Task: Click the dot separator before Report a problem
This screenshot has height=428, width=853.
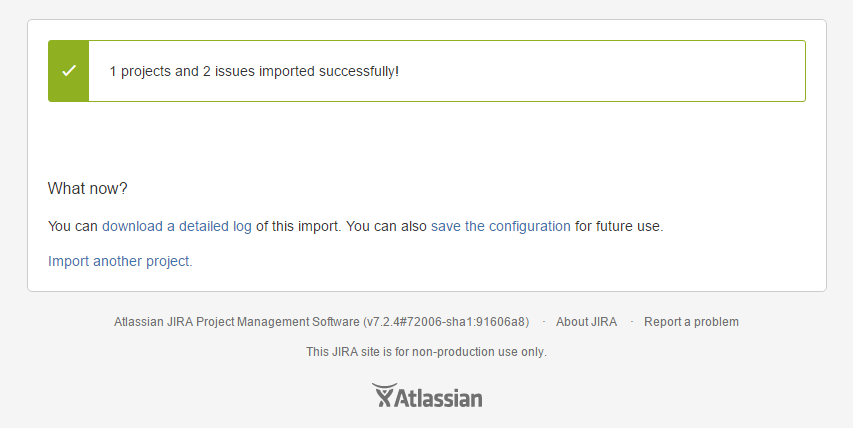Action: tap(632, 321)
